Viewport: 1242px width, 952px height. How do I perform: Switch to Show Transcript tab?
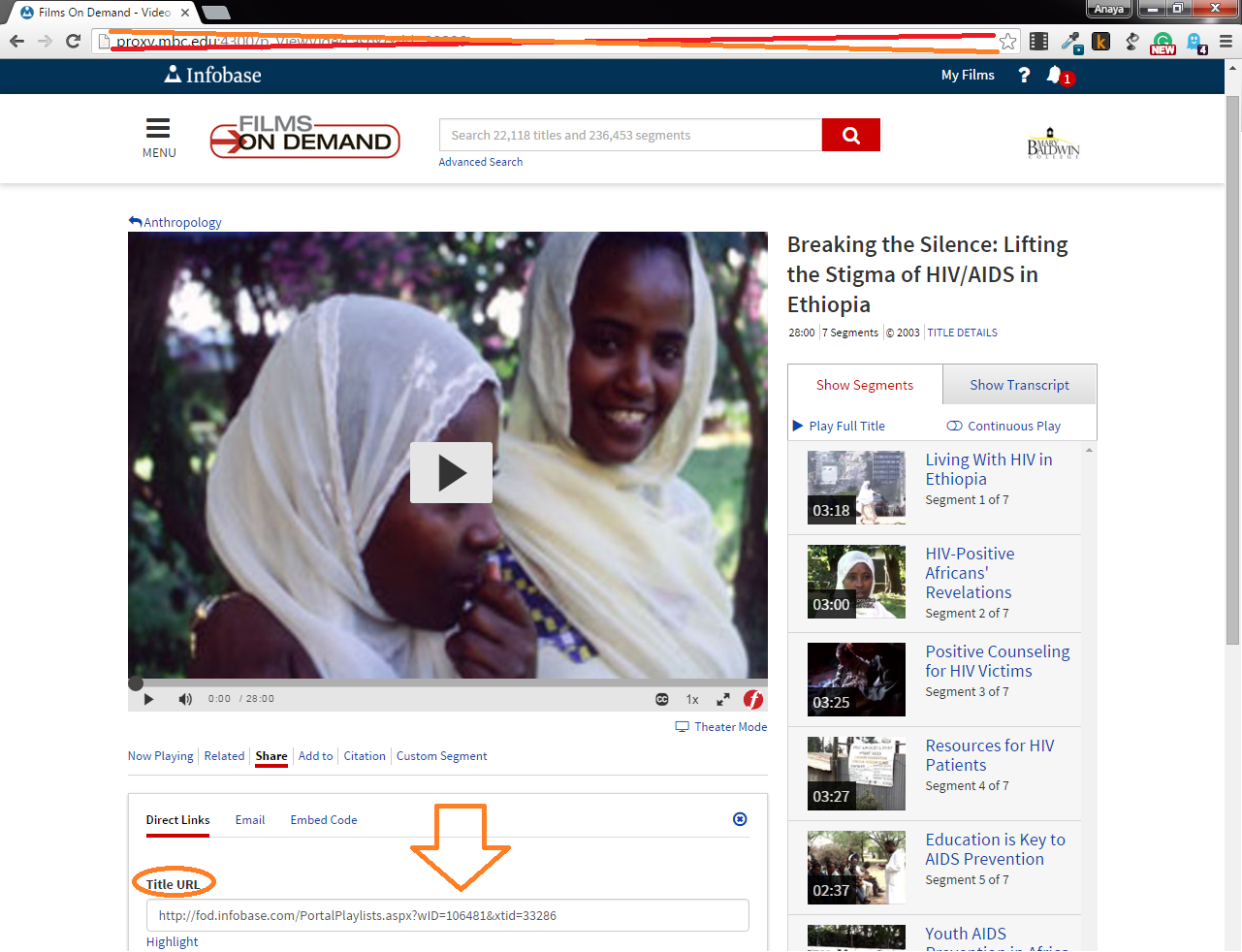pos(1020,385)
